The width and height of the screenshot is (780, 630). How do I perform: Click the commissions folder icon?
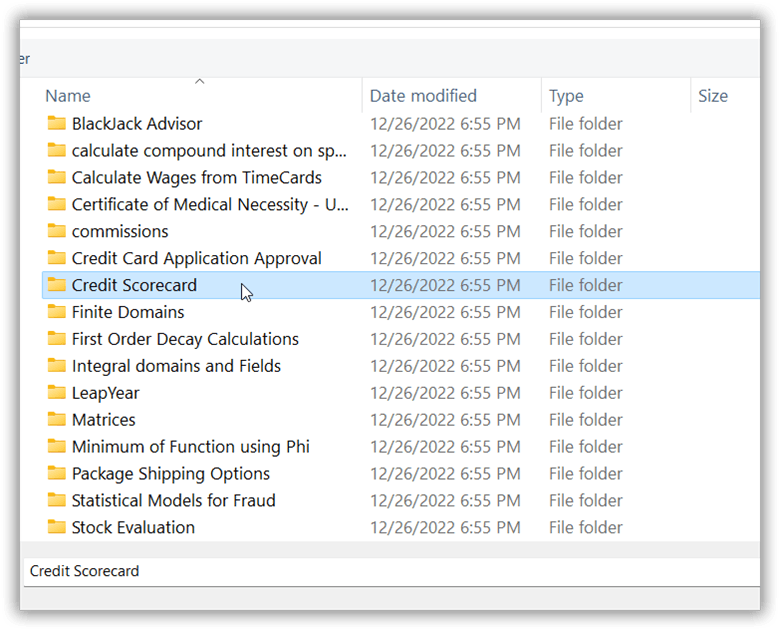(56, 232)
